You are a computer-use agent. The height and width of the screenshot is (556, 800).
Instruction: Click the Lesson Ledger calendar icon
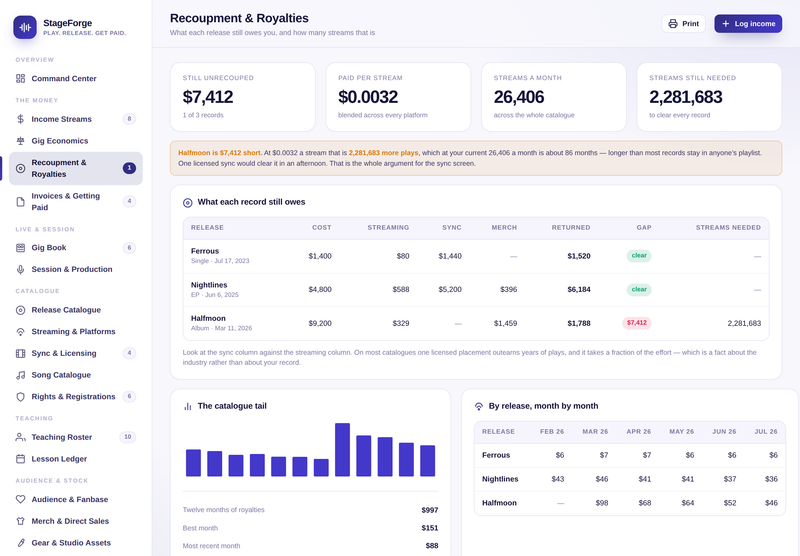20,459
